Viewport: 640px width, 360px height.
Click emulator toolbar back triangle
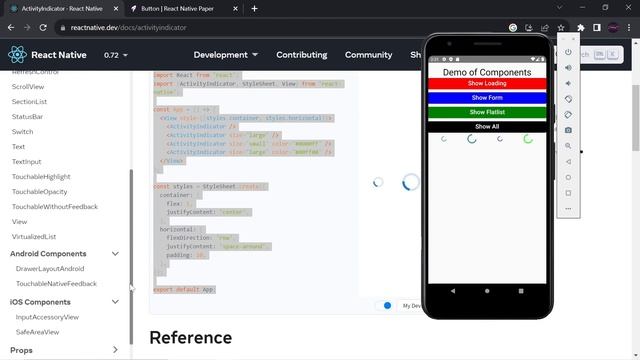(568, 162)
